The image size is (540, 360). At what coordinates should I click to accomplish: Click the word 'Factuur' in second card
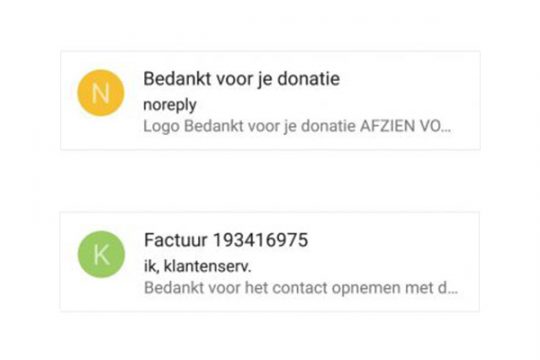(176, 240)
